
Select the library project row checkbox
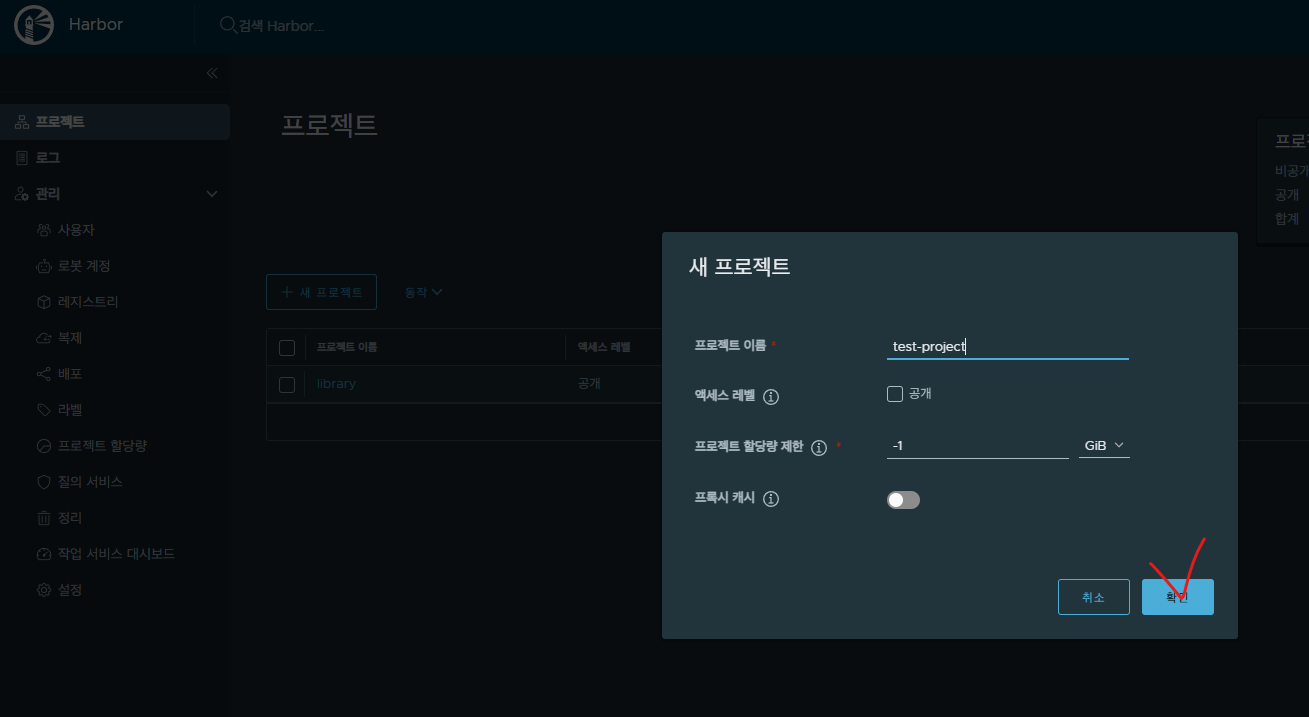point(287,384)
